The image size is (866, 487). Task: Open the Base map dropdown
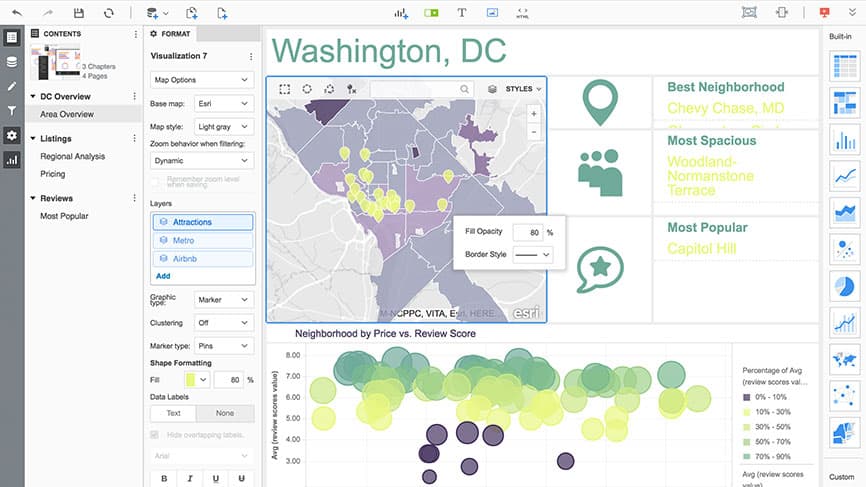tap(224, 104)
